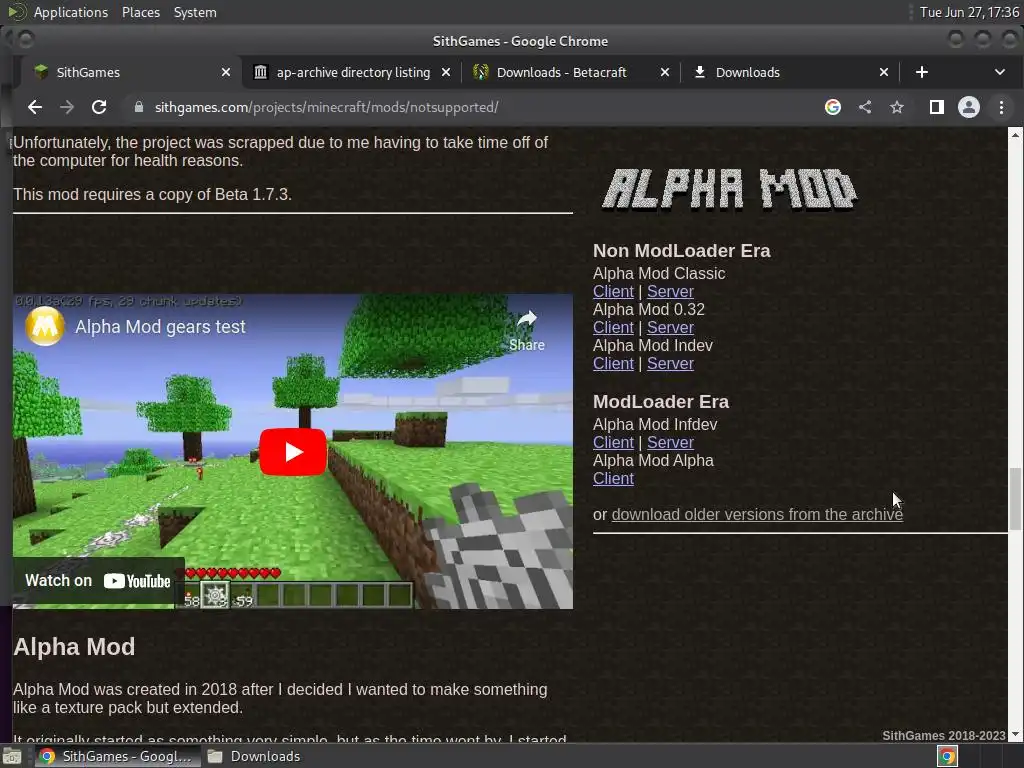Download Alpha Mod Infdev Client

tap(613, 442)
